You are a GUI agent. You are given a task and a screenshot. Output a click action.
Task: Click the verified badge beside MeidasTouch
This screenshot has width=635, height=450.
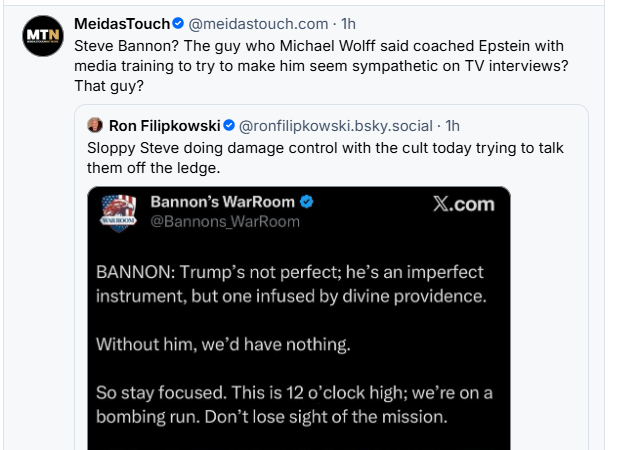[178, 24]
